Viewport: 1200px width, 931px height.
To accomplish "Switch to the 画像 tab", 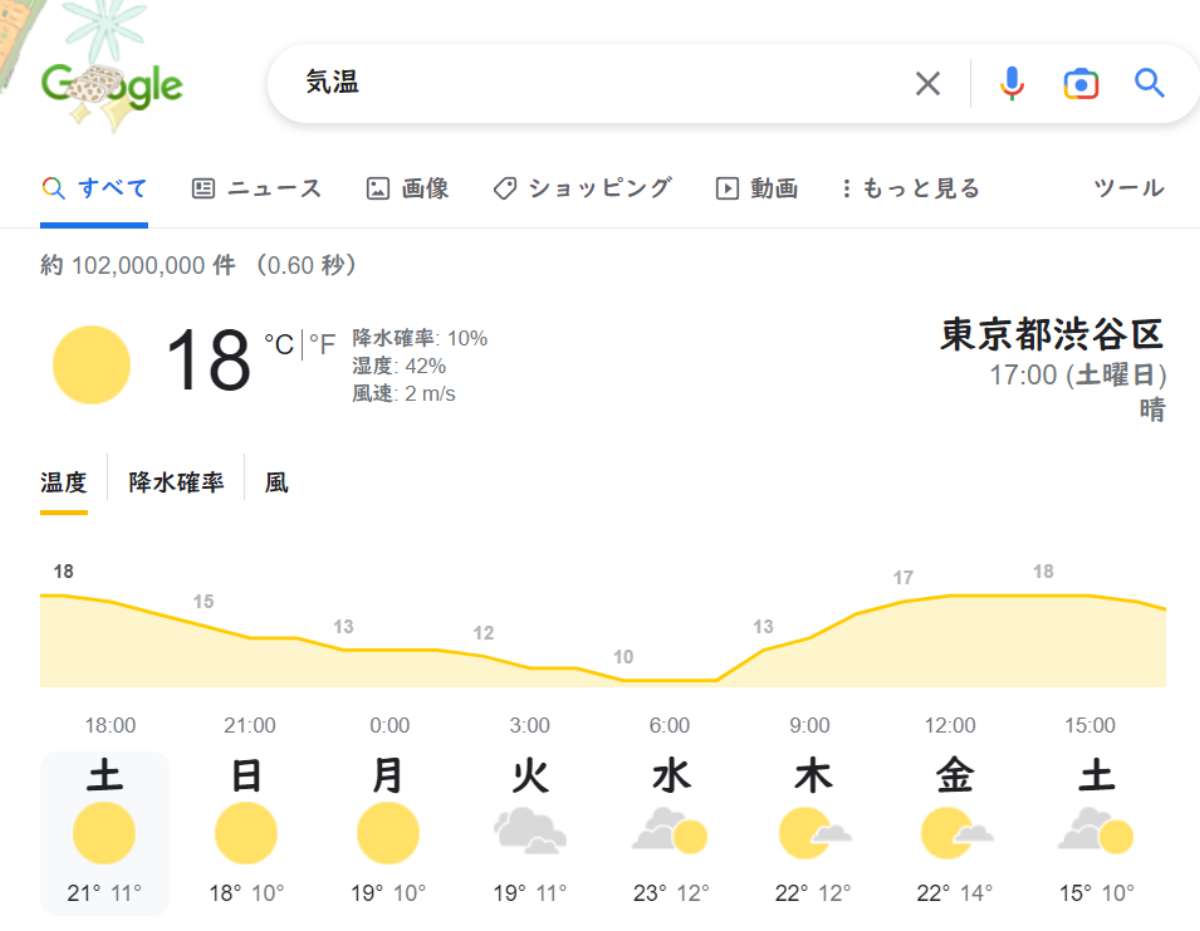I will click(x=408, y=188).
